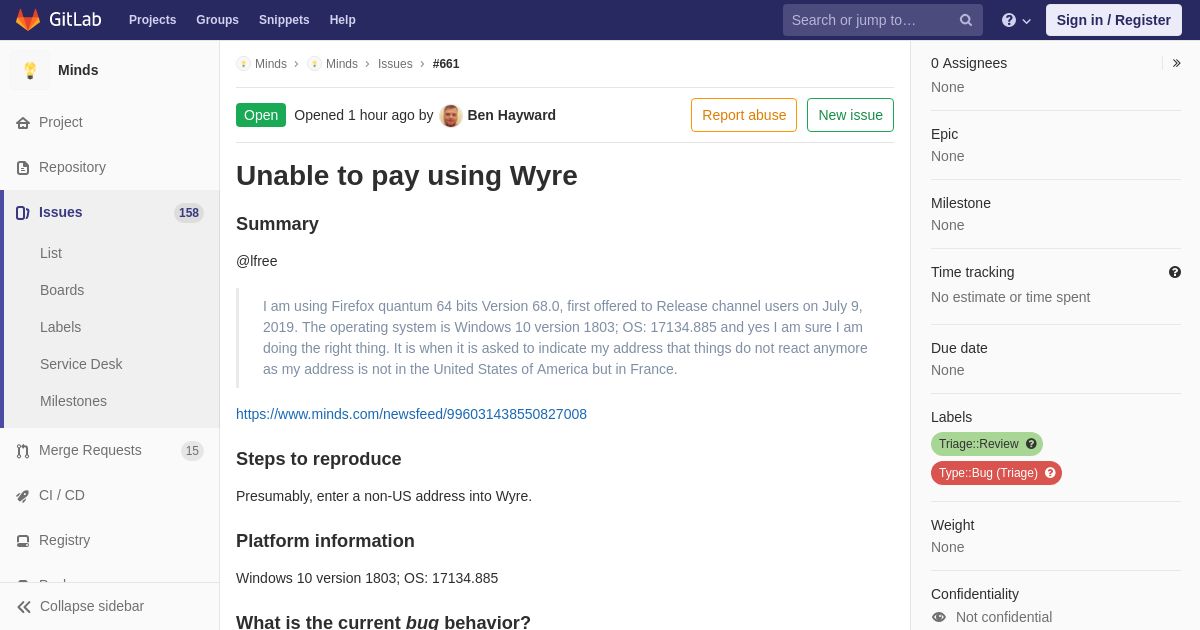
Task: Click the Project home icon
Action: click(23, 123)
